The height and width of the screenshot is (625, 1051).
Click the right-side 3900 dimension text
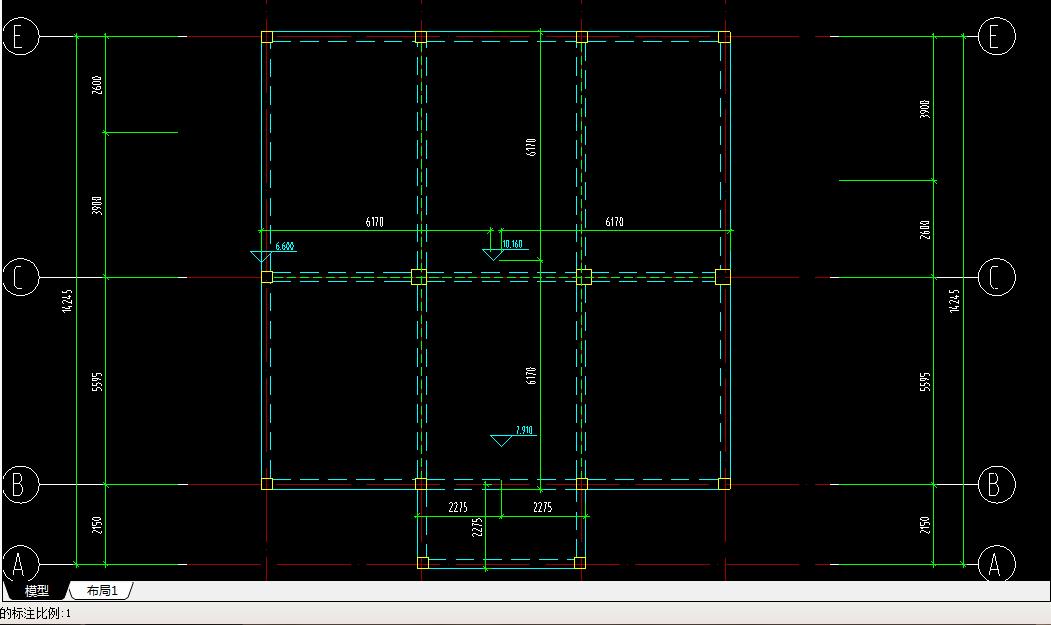pyautogui.click(x=925, y=109)
